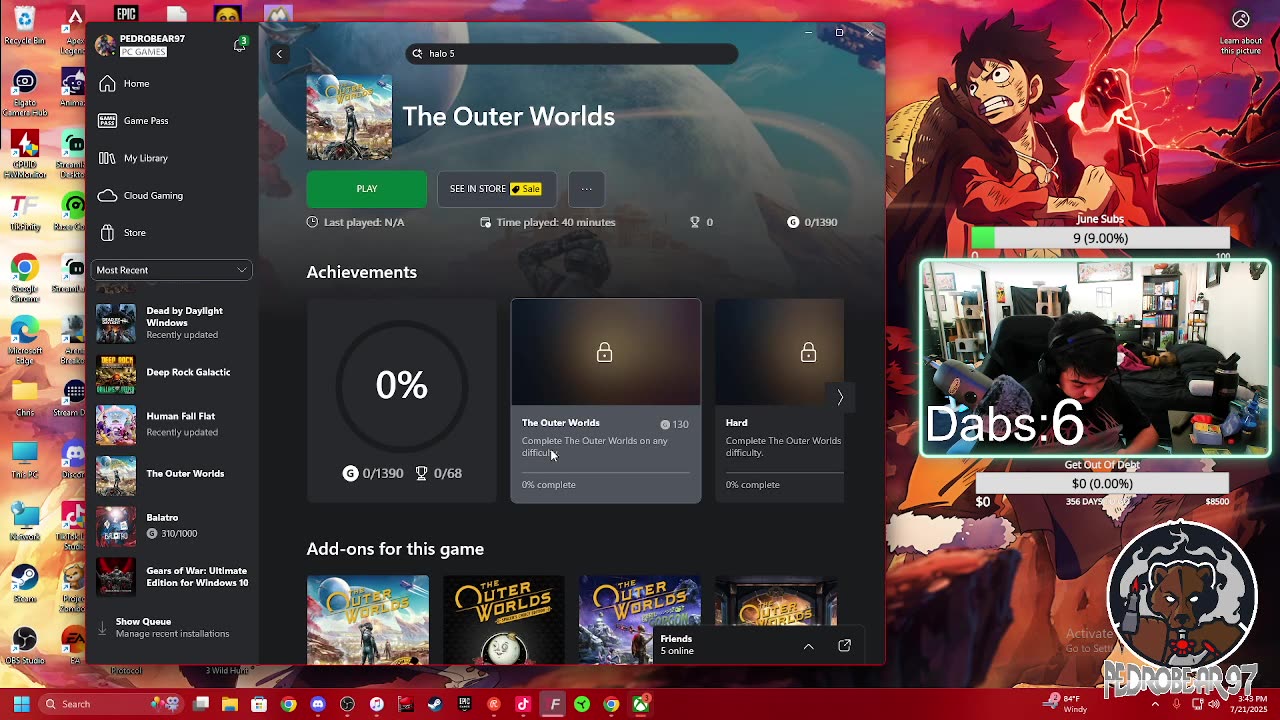This screenshot has height=720, width=1280.
Task: Open the more options ellipsis button
Action: coord(587,189)
